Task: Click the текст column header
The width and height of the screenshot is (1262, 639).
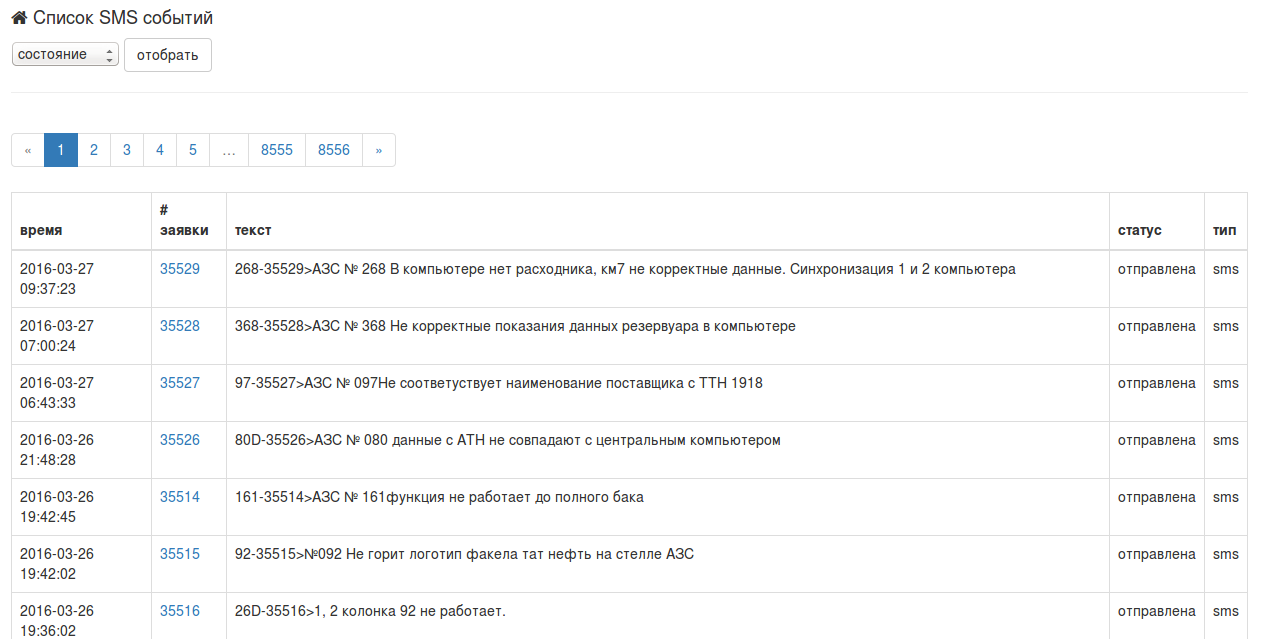Action: (x=253, y=230)
